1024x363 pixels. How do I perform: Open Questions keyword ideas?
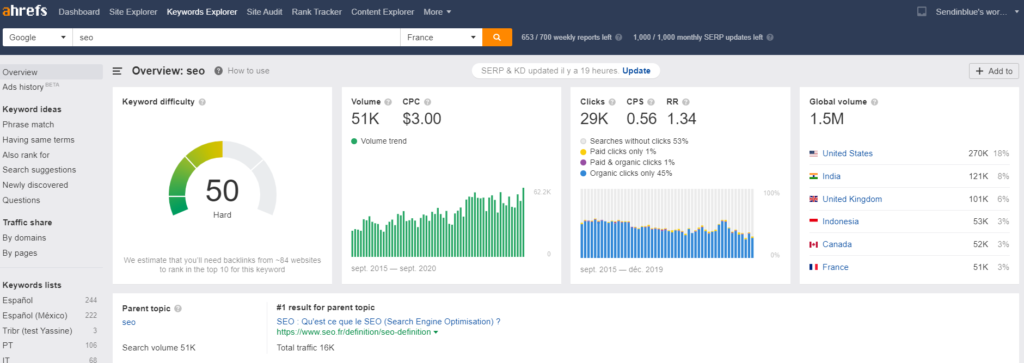22,200
